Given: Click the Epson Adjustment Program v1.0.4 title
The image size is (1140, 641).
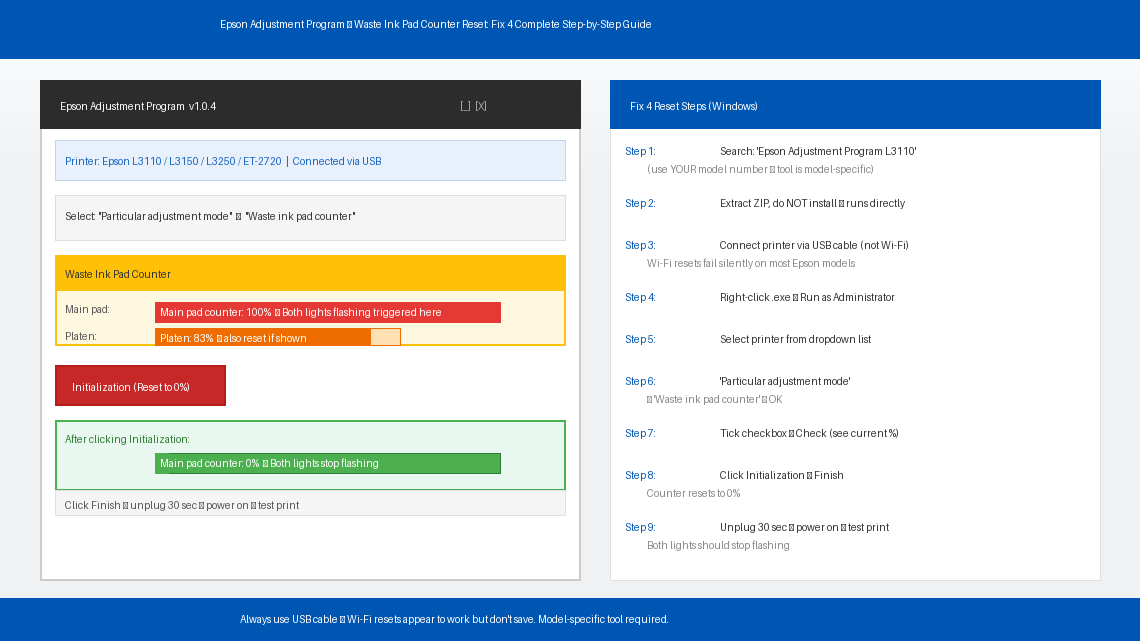Looking at the screenshot, I should (138, 106).
